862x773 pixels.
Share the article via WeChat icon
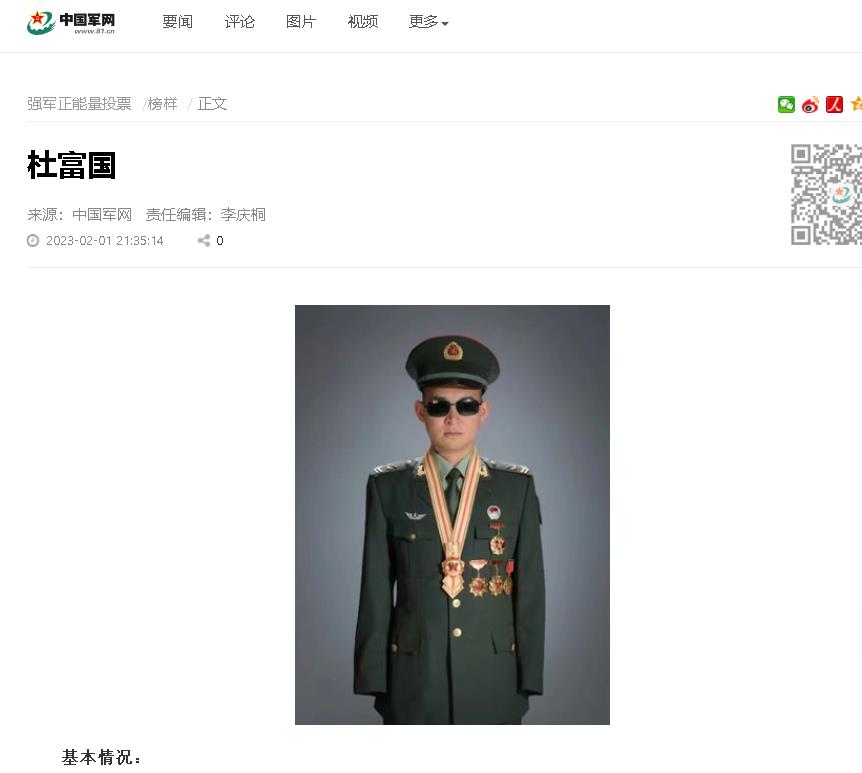click(786, 104)
